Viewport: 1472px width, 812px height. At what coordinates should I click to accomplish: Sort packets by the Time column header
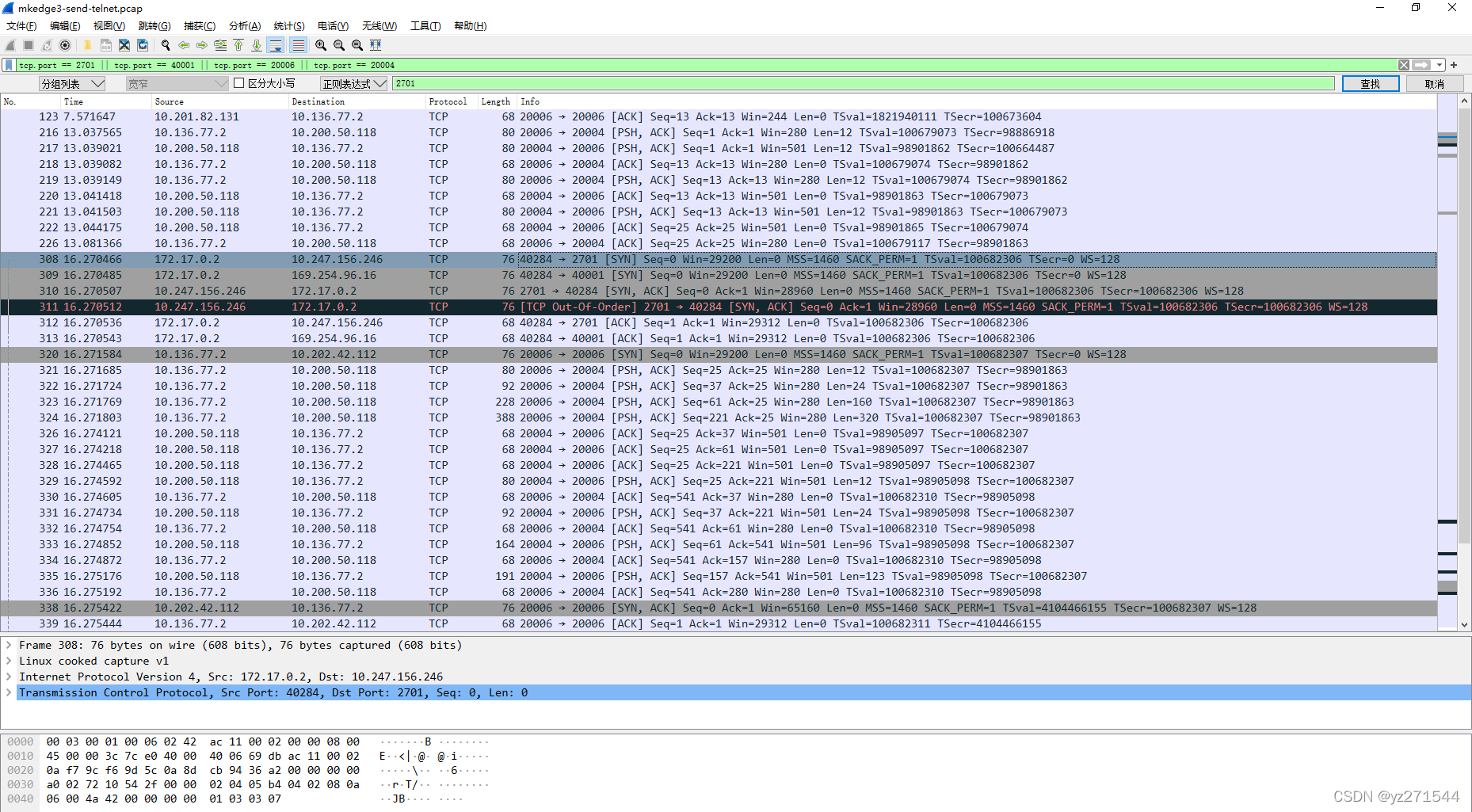(x=106, y=101)
